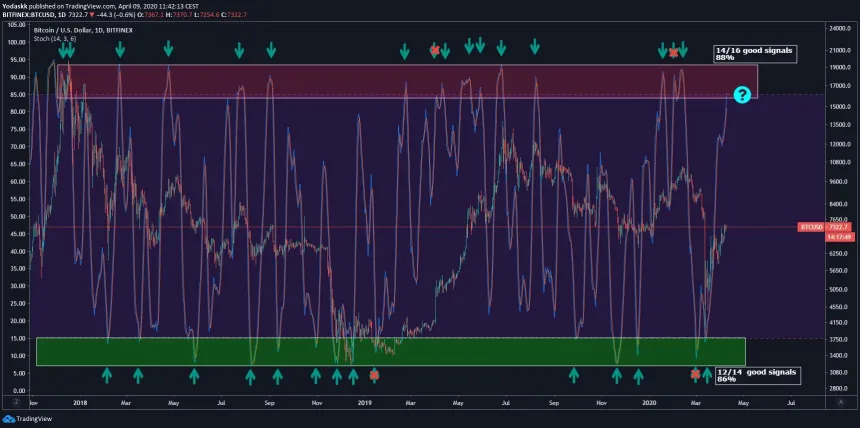Click the 2800.0 price axis label
The width and height of the screenshot is (860, 428).
click(840, 388)
